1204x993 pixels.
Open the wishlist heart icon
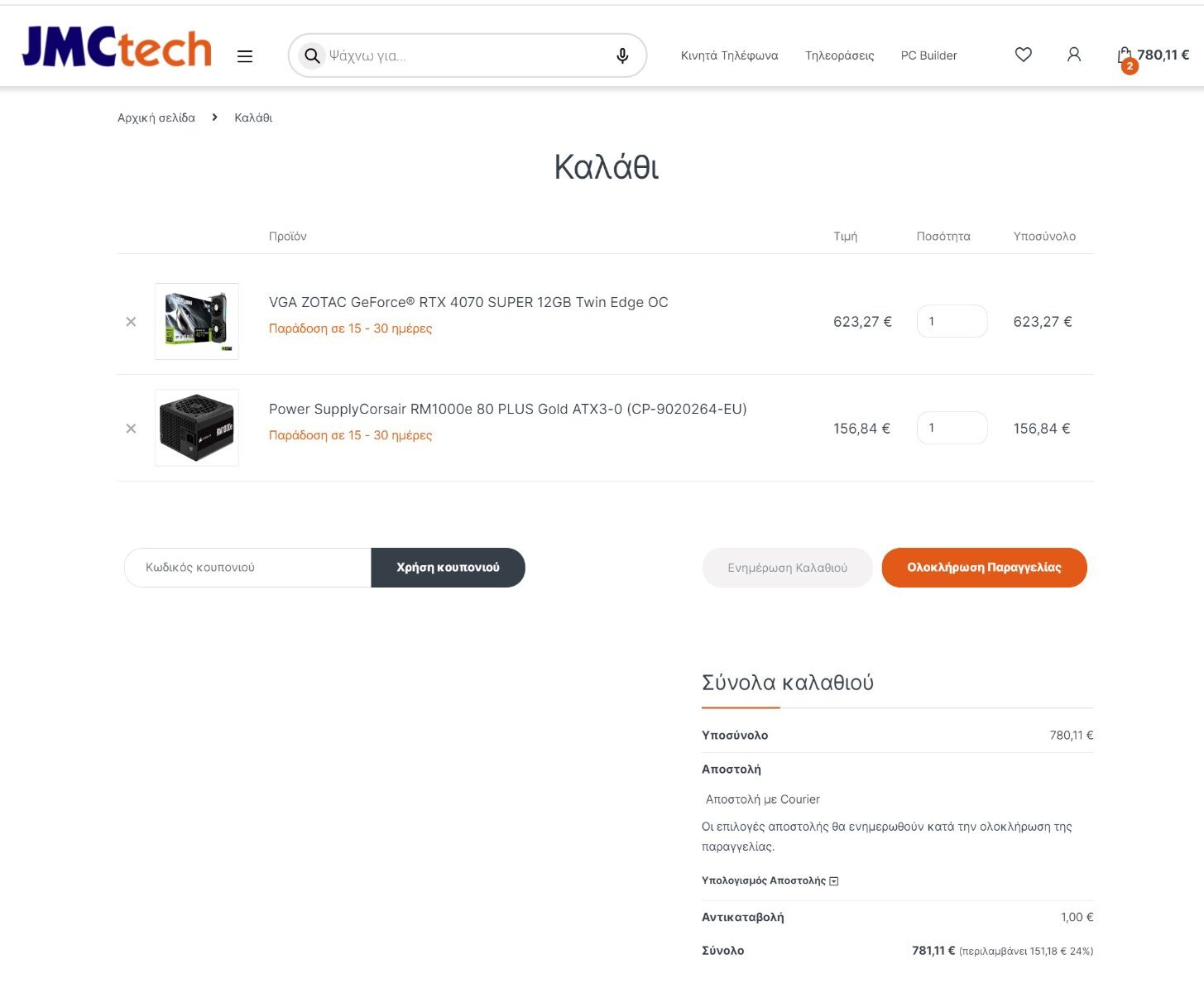point(1024,55)
